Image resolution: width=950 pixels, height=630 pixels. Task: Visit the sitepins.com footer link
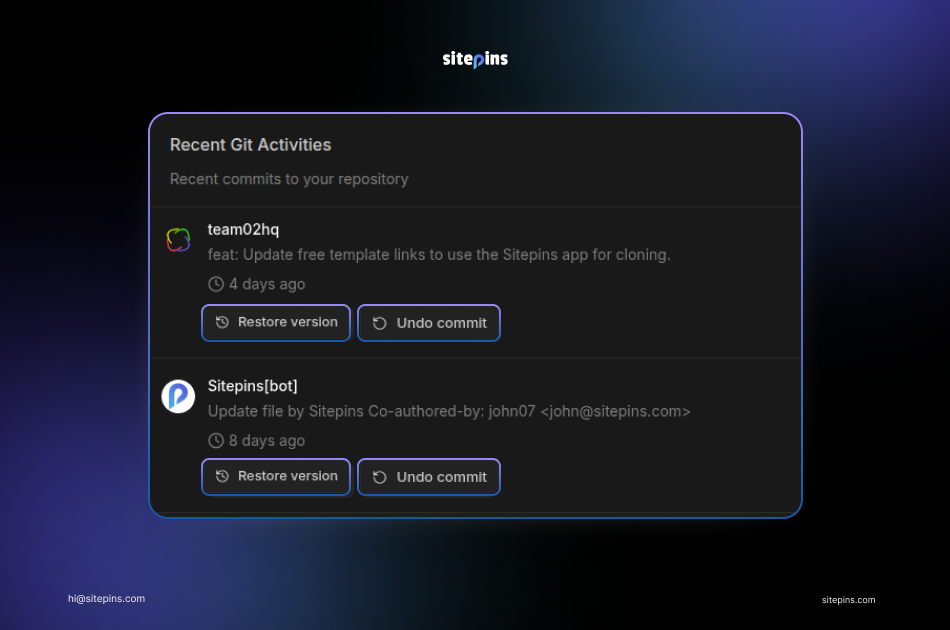click(848, 600)
